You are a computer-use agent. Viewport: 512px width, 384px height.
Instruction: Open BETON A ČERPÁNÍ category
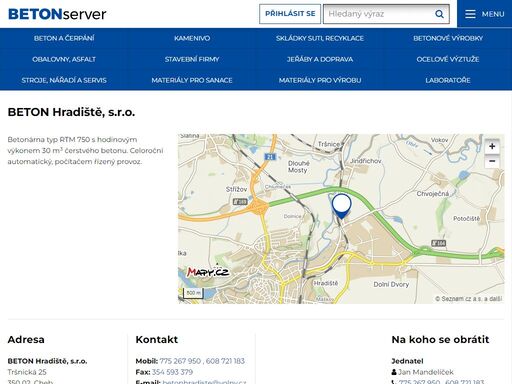[x=64, y=38]
